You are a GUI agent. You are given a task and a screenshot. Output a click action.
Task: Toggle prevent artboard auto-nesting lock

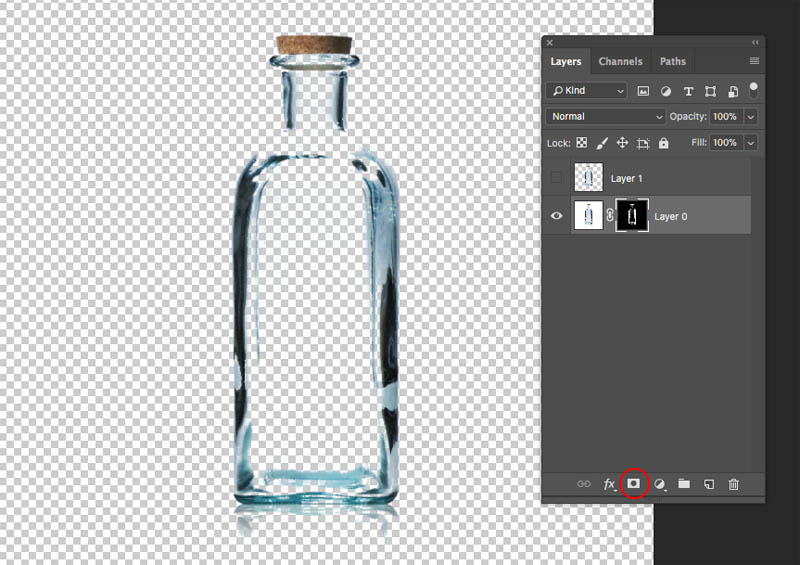tap(643, 143)
